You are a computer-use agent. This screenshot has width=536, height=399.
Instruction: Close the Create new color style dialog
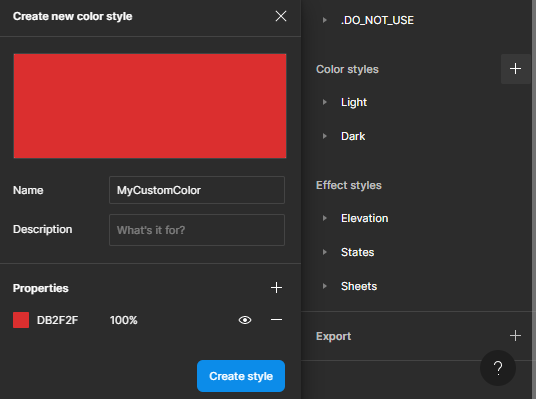[281, 16]
